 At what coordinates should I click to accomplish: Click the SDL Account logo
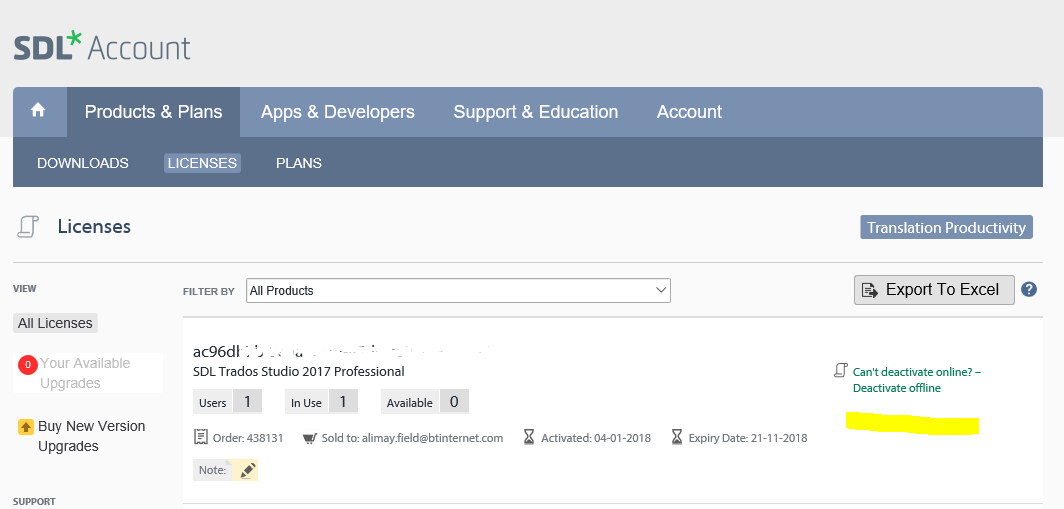pos(102,48)
